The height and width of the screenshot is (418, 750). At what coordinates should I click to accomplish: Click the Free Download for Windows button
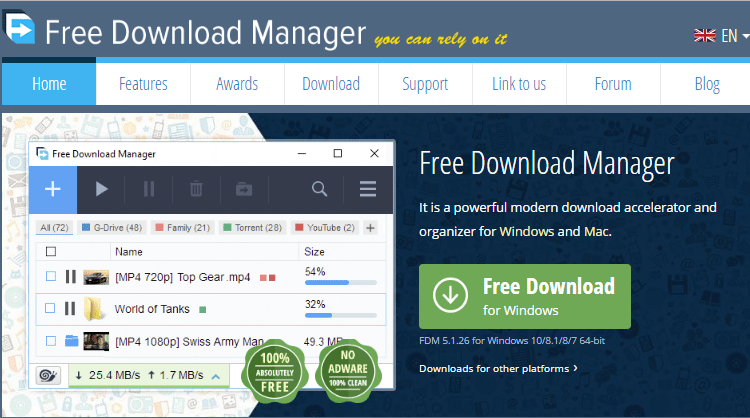525,296
